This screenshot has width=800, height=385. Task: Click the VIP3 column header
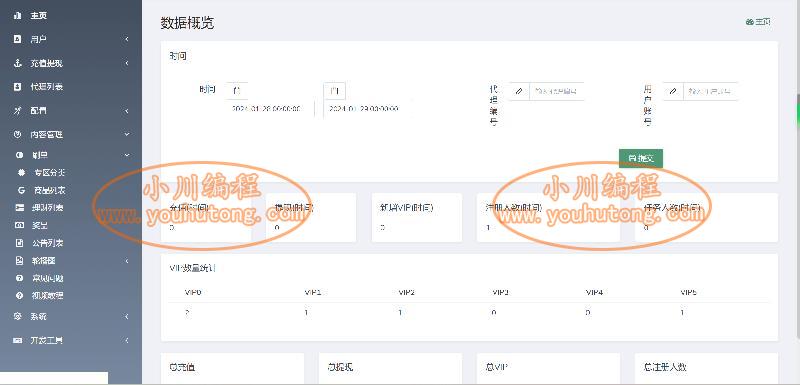pos(501,293)
